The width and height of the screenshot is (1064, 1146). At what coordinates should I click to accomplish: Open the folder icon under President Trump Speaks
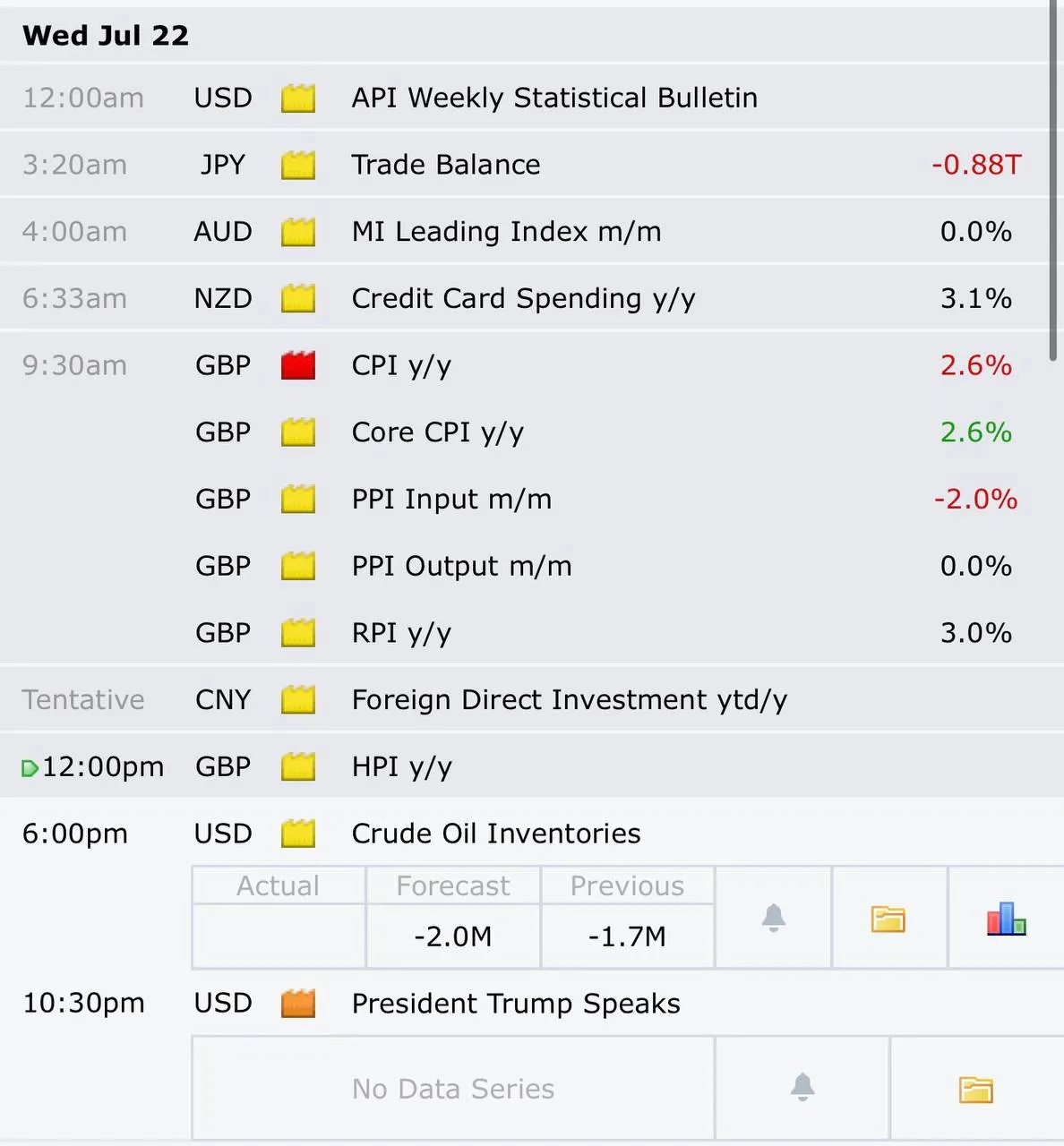pos(976,1089)
